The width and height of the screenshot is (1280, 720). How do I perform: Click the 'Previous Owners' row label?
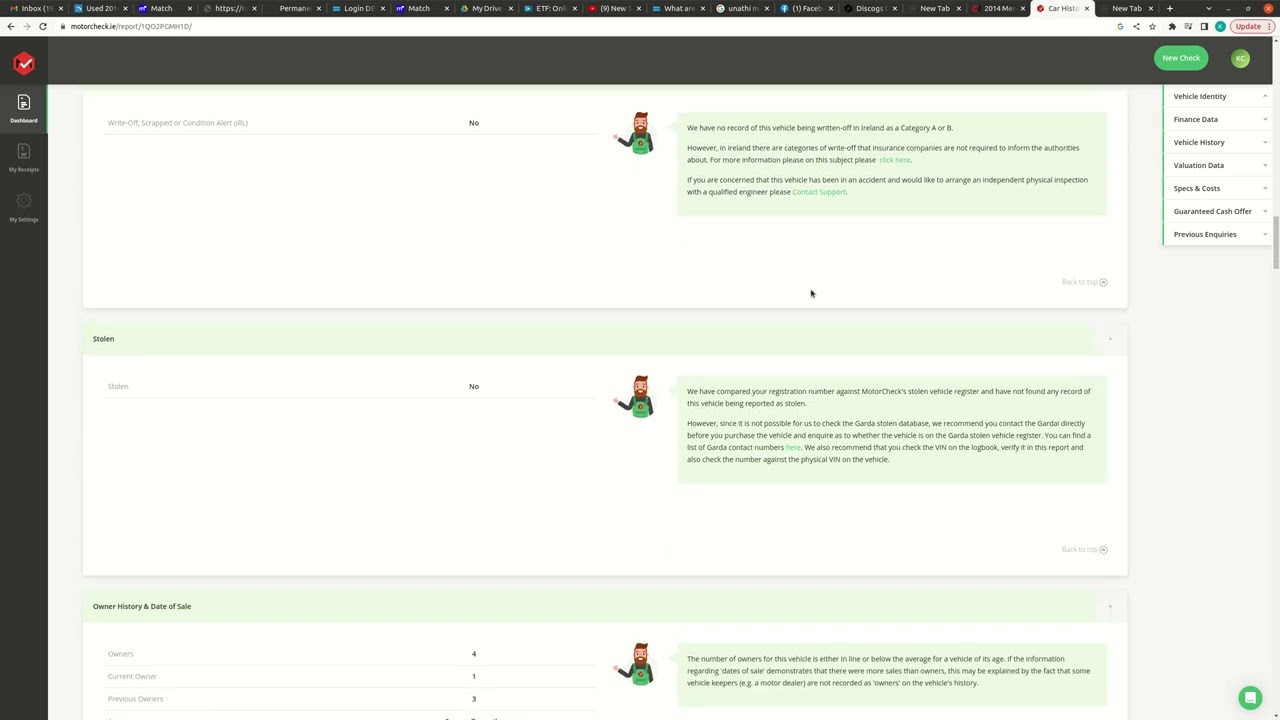(x=135, y=699)
